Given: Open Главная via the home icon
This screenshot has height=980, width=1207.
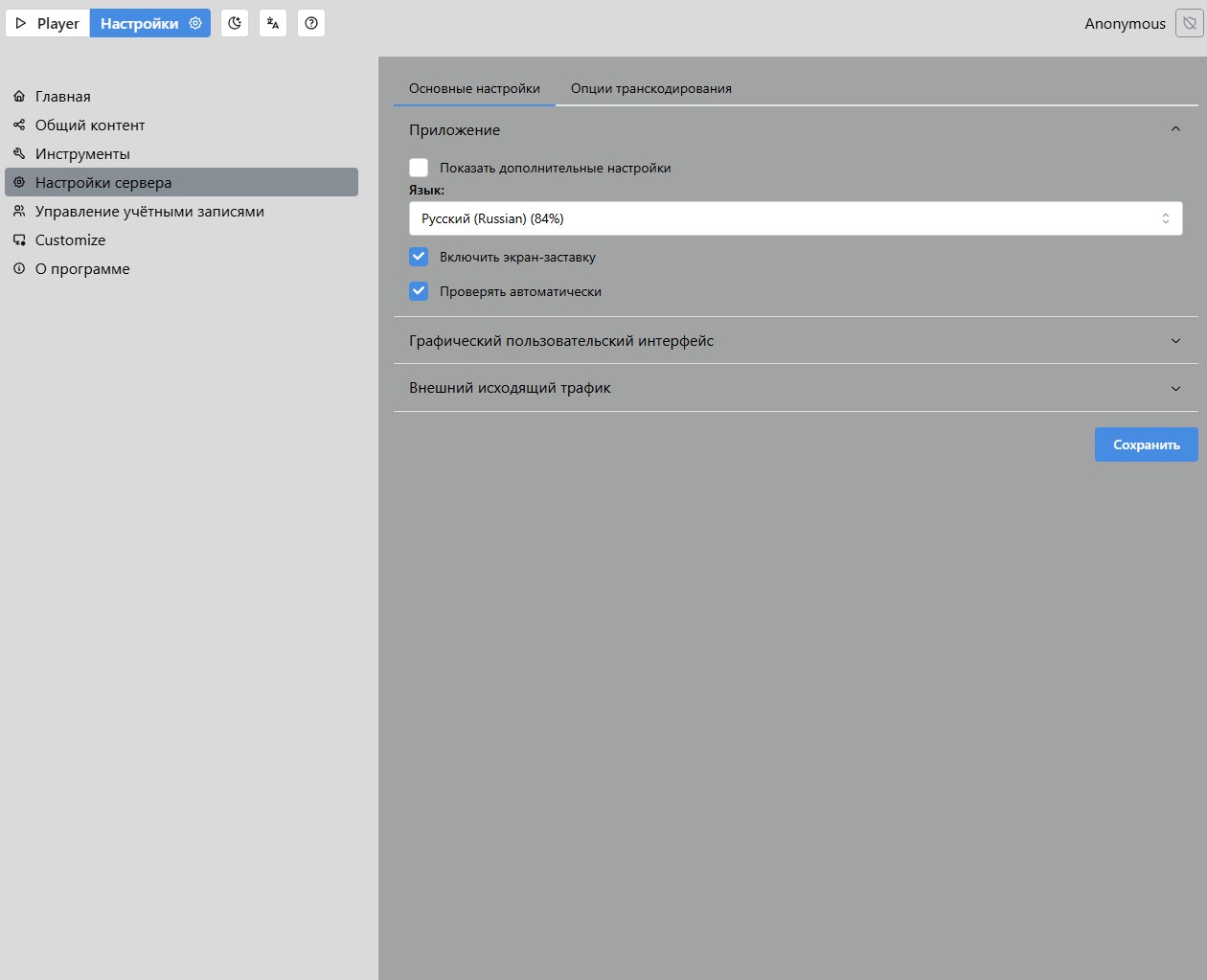Looking at the screenshot, I should click(x=19, y=97).
